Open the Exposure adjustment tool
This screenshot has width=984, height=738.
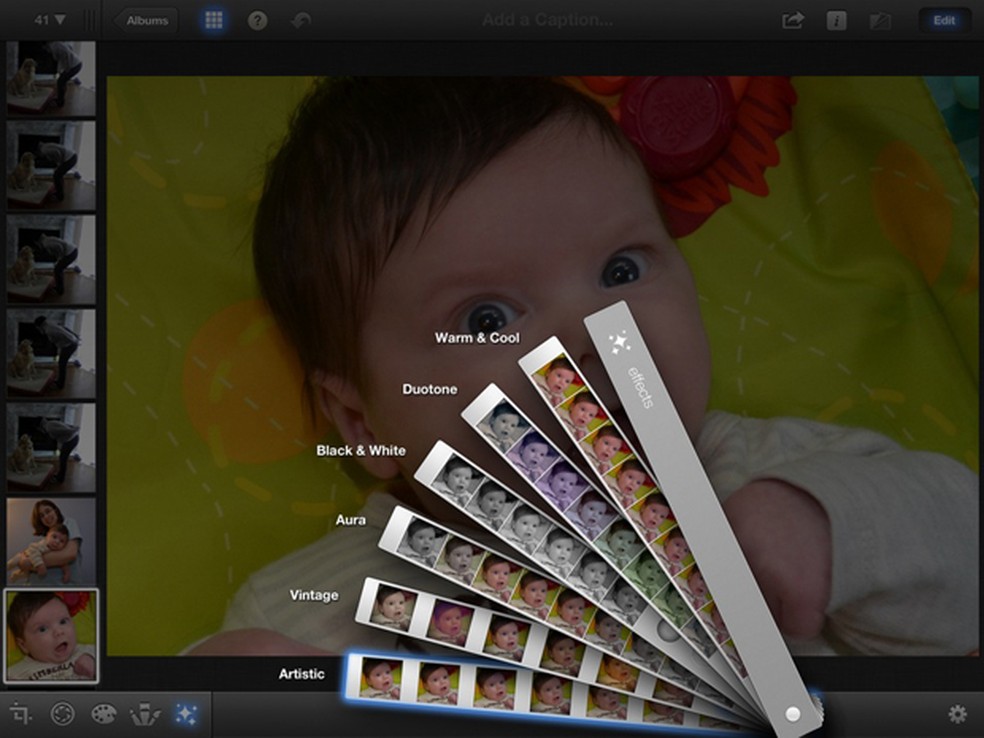[x=62, y=714]
